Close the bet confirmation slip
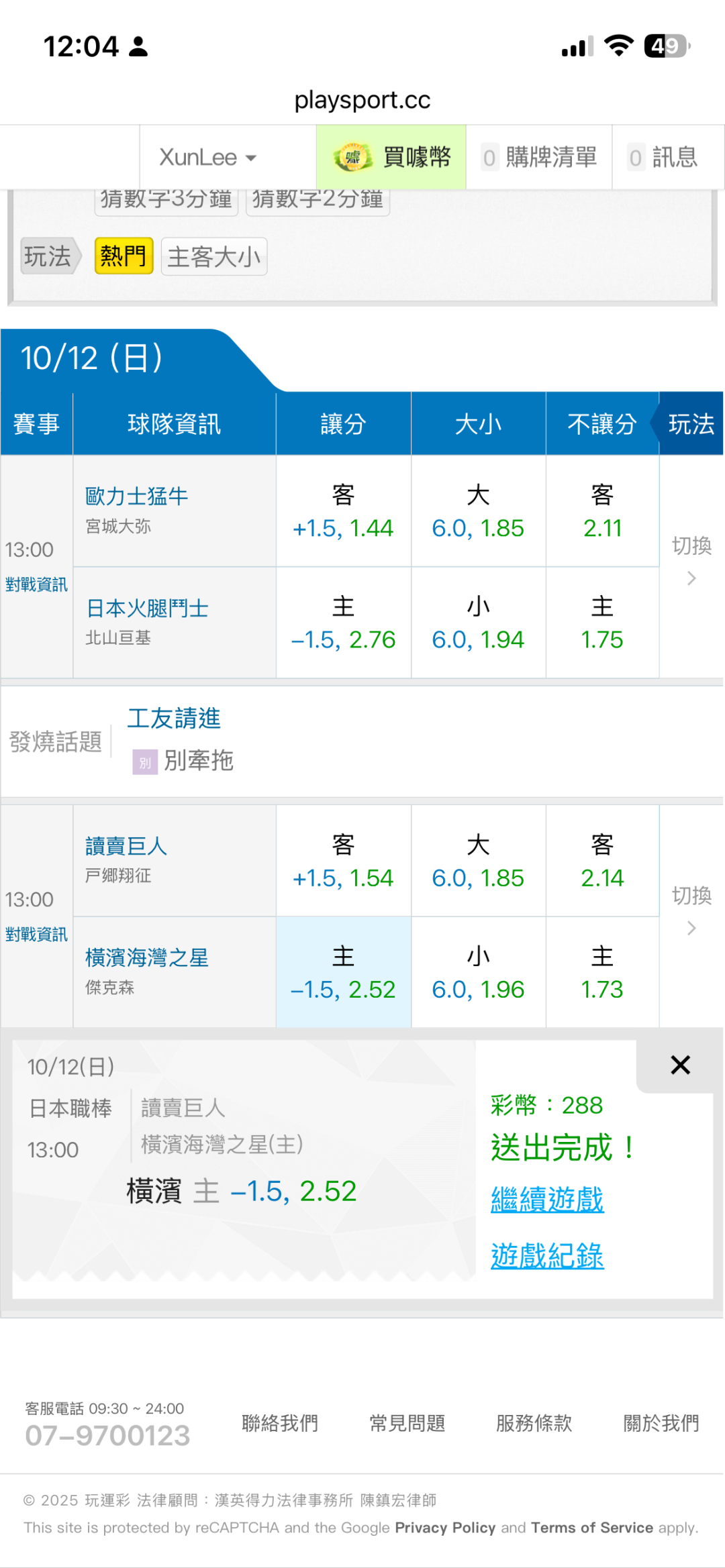This screenshot has height=1568, width=725. (680, 1065)
